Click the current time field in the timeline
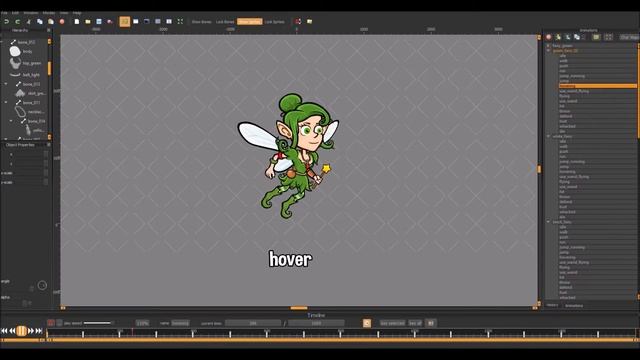This screenshot has height=360, width=640. click(x=253, y=323)
